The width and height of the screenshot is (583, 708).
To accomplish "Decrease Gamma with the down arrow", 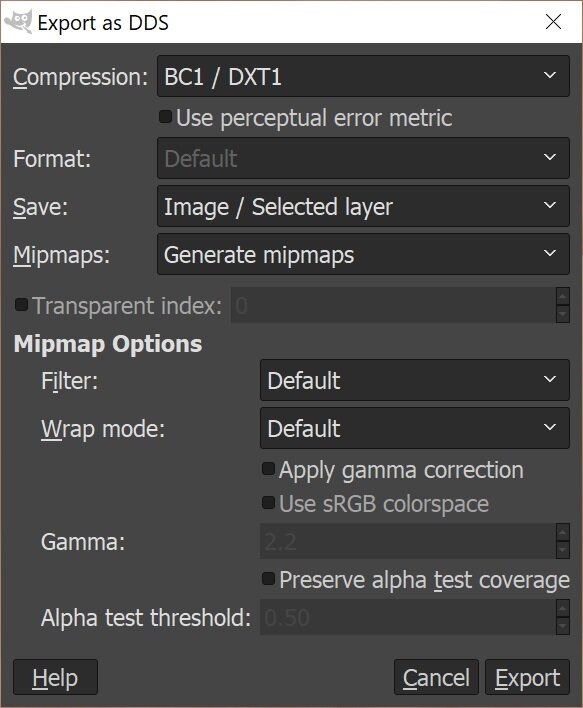I will tap(563, 550).
